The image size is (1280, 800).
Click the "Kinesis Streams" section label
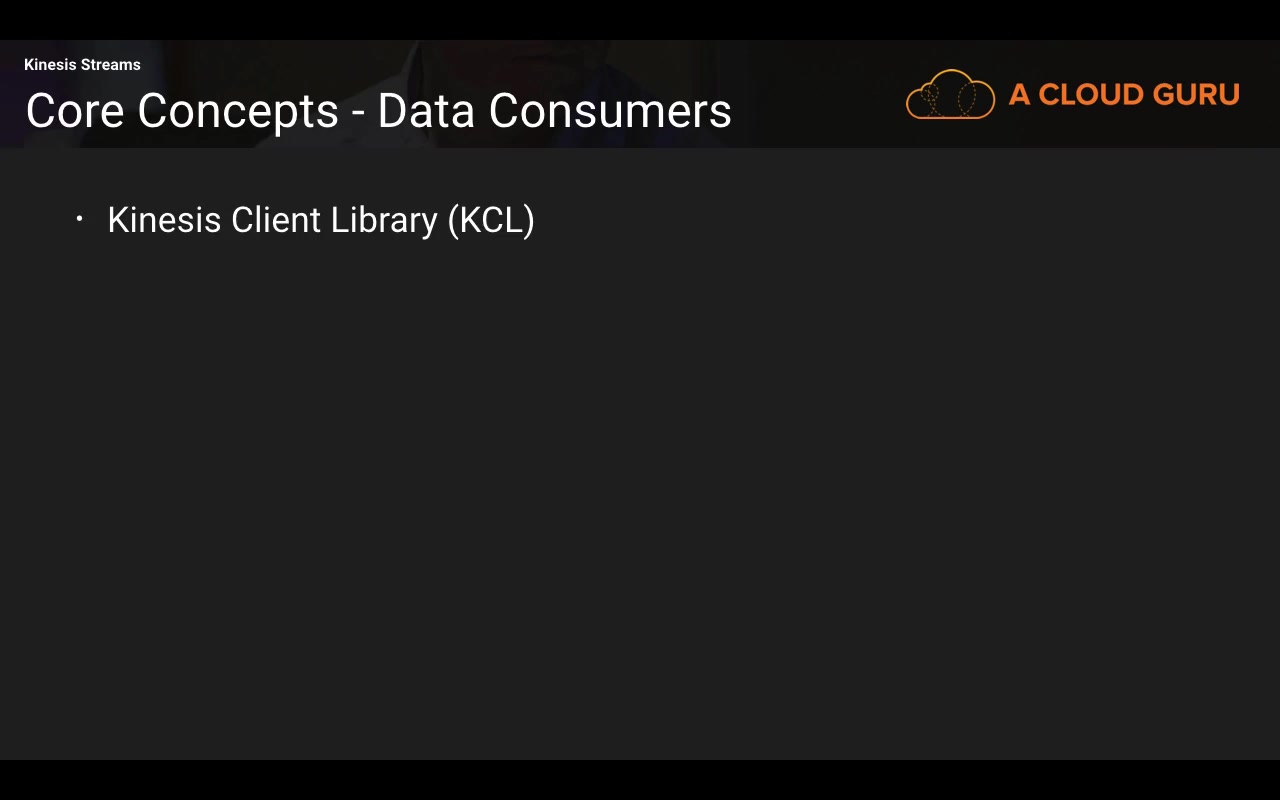[82, 65]
